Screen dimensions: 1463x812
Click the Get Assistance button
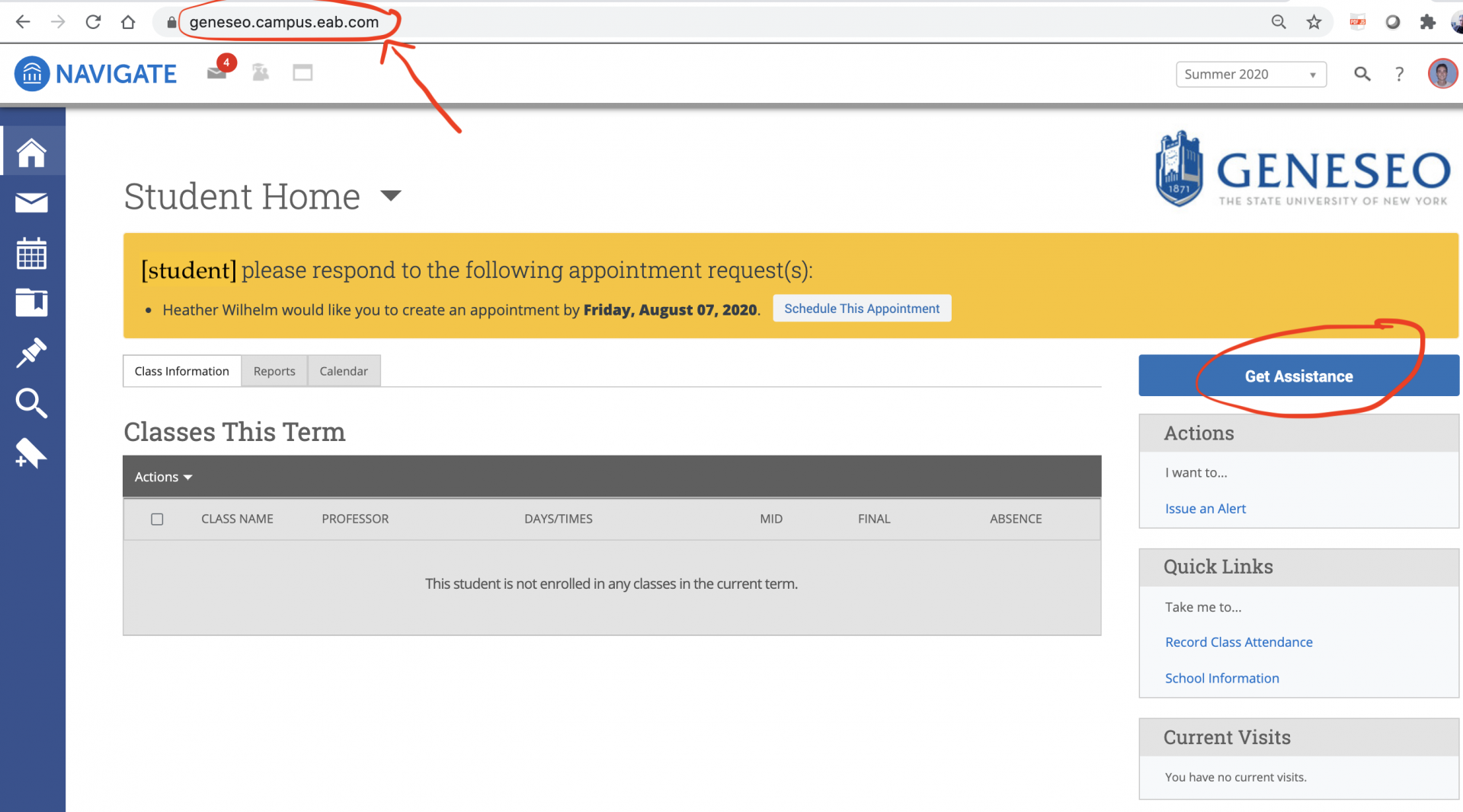pyautogui.click(x=1298, y=376)
